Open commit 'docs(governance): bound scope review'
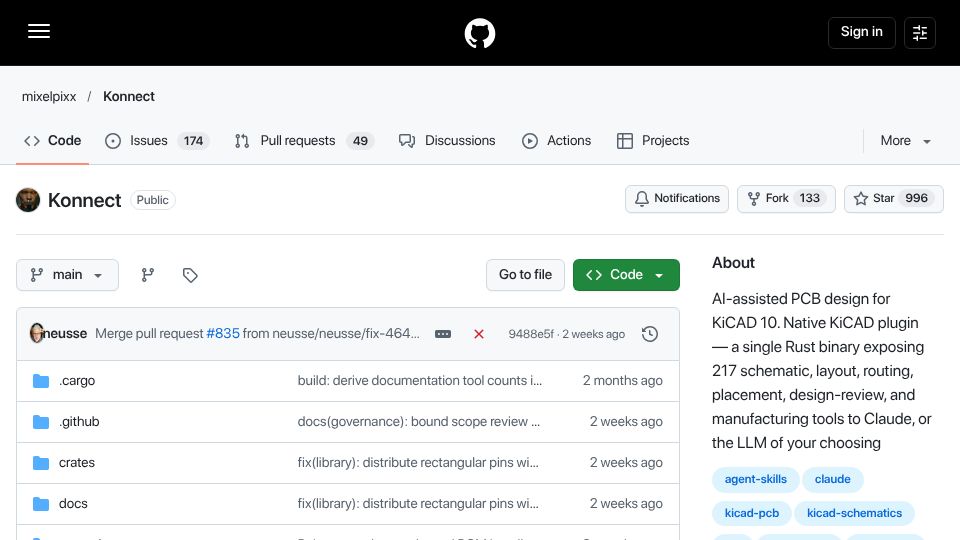The width and height of the screenshot is (960, 540). coord(419,422)
